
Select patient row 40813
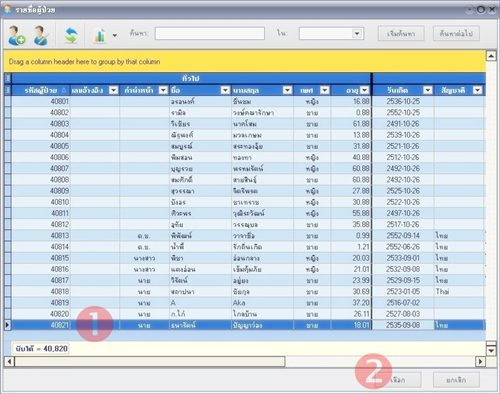[x=245, y=236]
